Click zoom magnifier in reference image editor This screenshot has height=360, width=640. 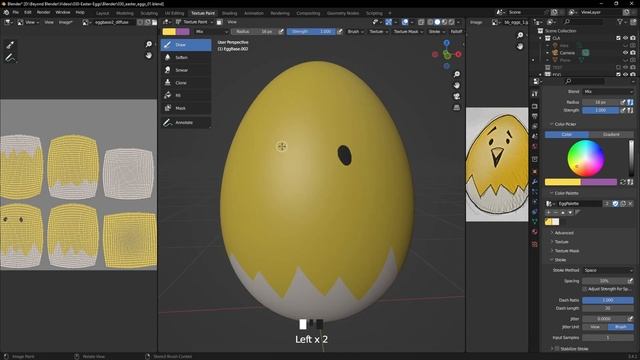tap(520, 36)
